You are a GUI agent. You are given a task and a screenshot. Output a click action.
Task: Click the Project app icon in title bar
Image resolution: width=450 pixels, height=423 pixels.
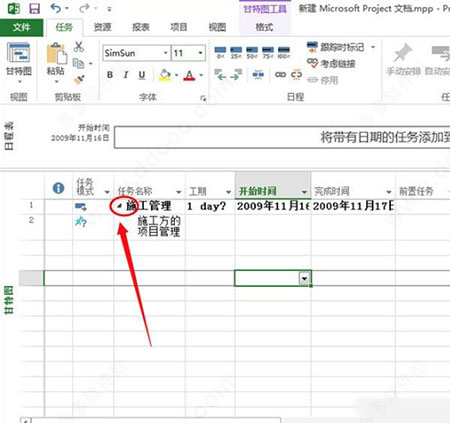pos(13,8)
